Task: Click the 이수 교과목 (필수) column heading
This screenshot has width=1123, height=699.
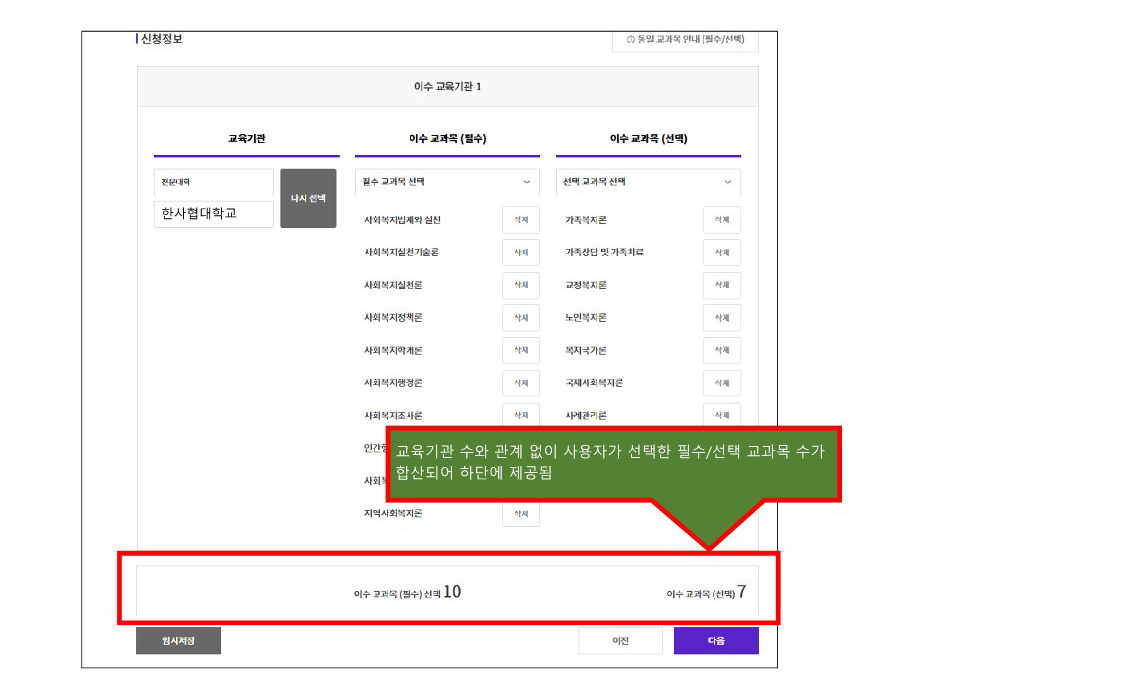Action: click(448, 139)
